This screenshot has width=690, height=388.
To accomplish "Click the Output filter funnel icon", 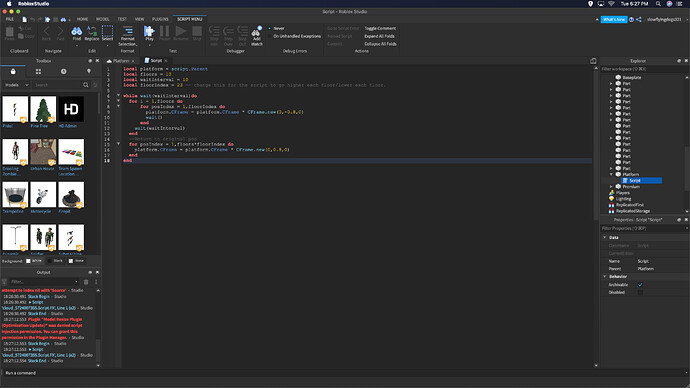I will click(x=4, y=282).
